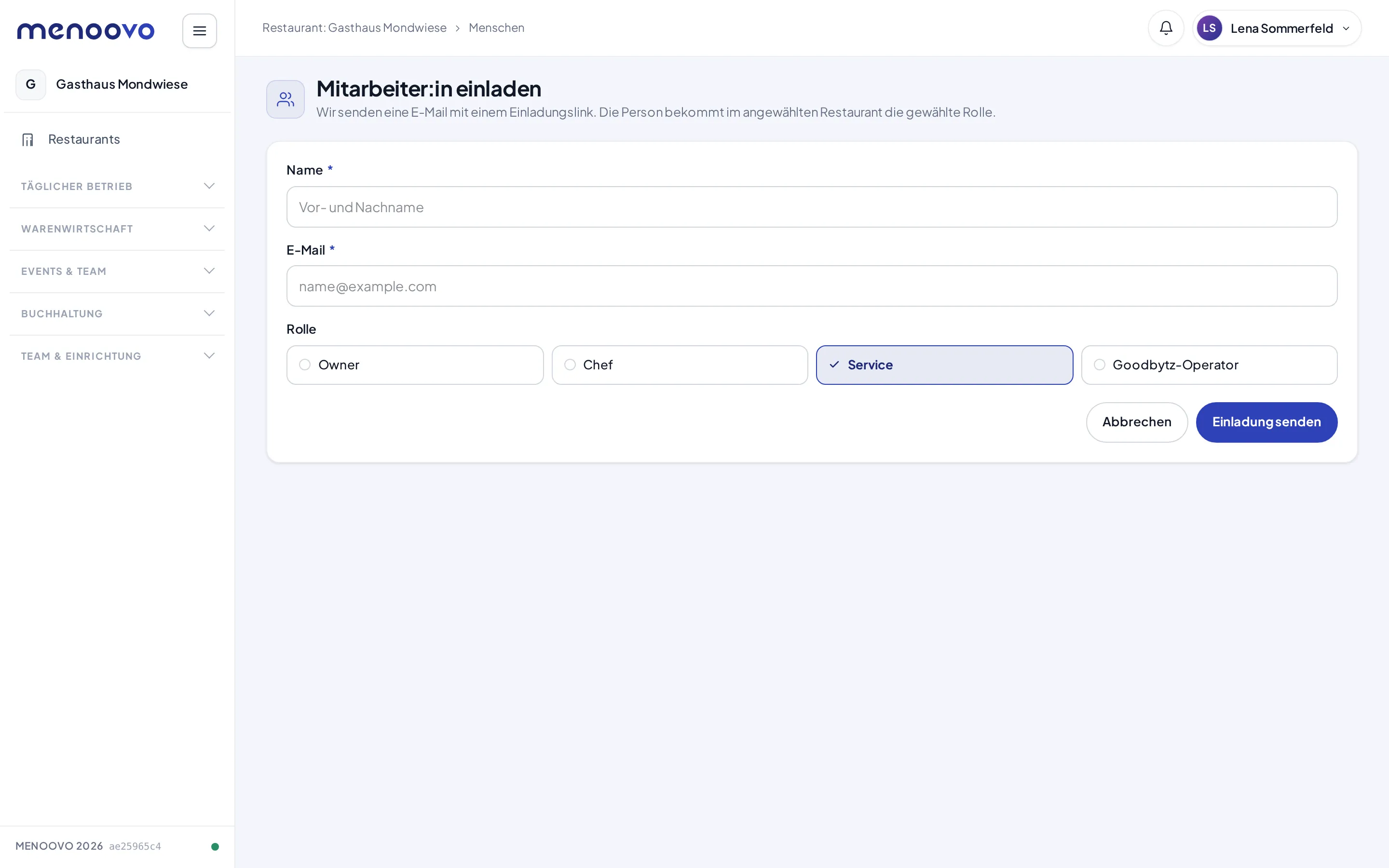Screen dimensions: 1389x868
Task: Click the green status dot in footer
Action: pyautogui.click(x=215, y=846)
